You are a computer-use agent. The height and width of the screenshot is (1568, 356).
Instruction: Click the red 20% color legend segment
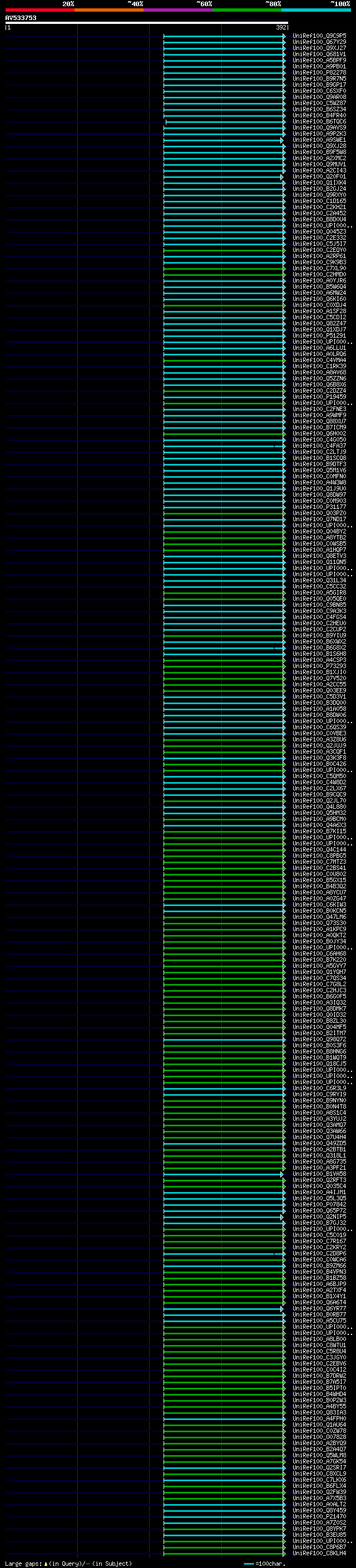click(x=39, y=11)
